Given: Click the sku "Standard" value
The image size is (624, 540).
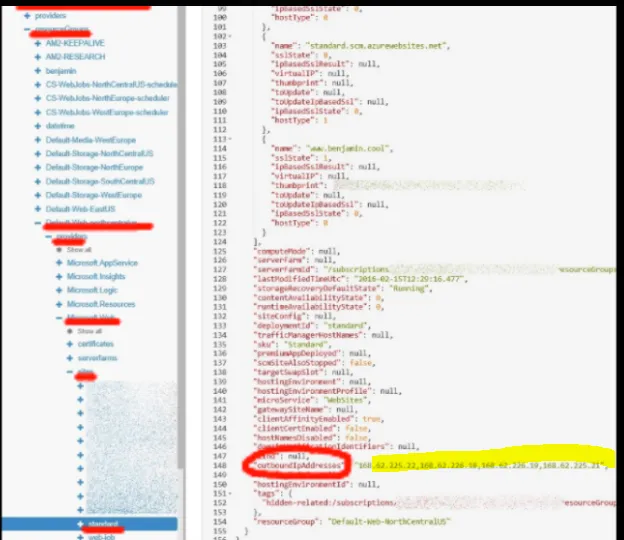Looking at the screenshot, I should pyautogui.click(x=305, y=345).
